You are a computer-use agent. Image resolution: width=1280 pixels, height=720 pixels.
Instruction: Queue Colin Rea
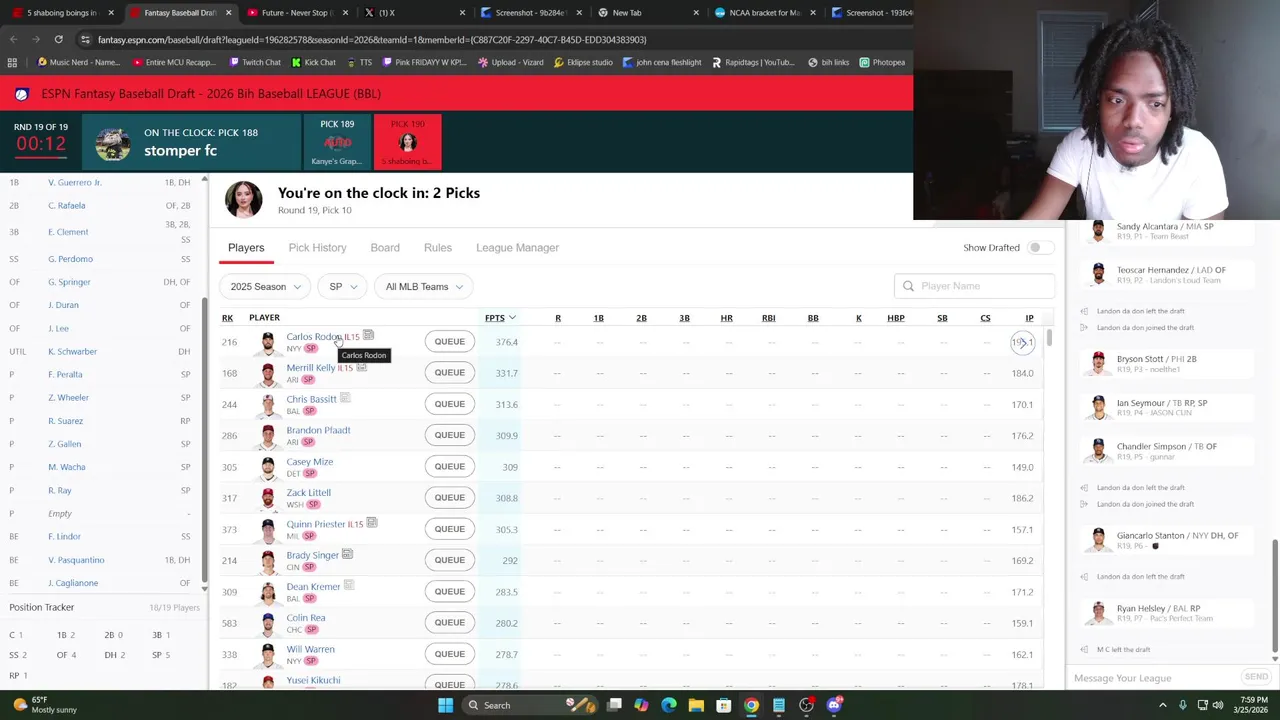[x=449, y=623]
